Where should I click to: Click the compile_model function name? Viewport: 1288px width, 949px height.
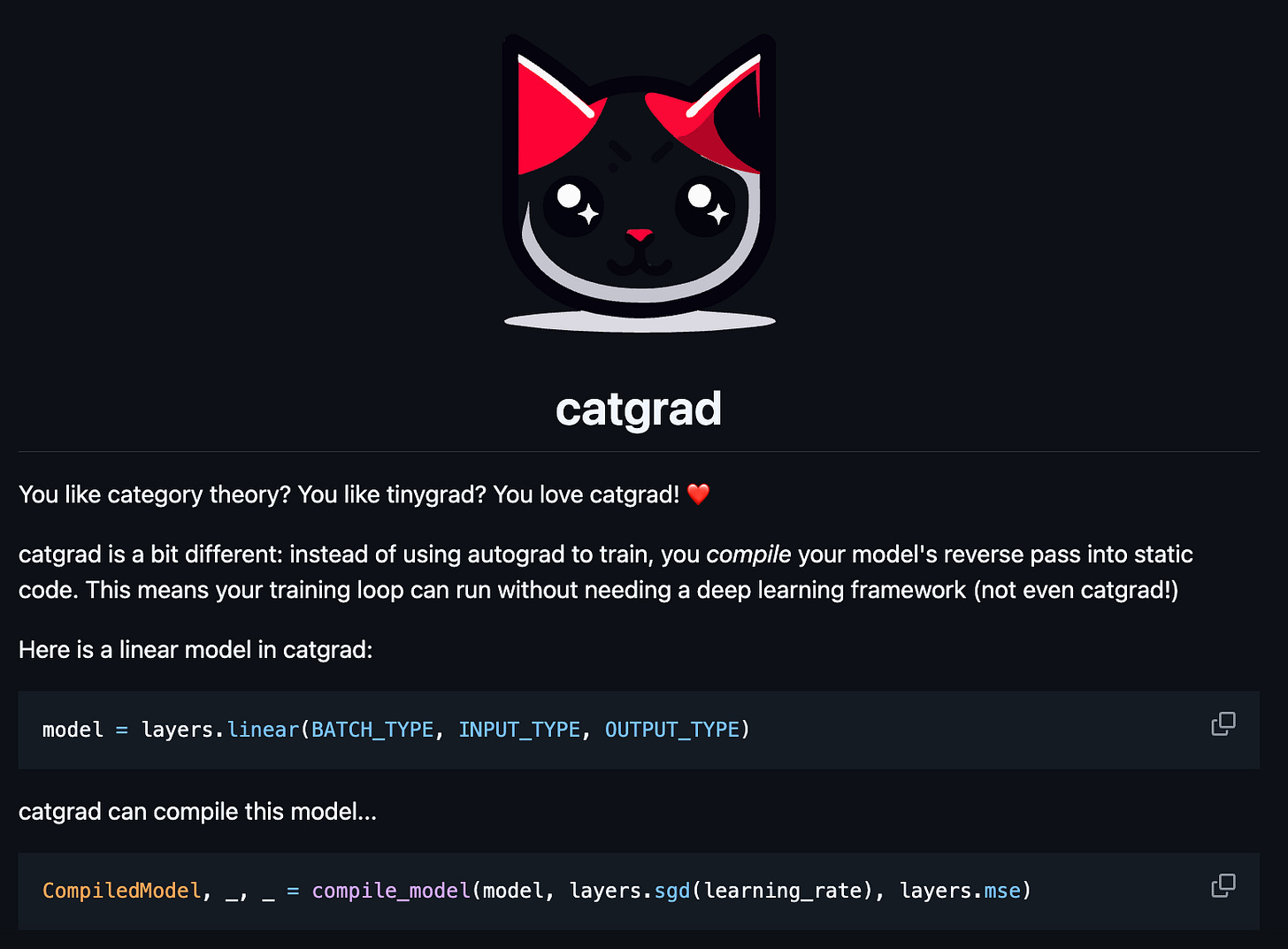(x=391, y=891)
